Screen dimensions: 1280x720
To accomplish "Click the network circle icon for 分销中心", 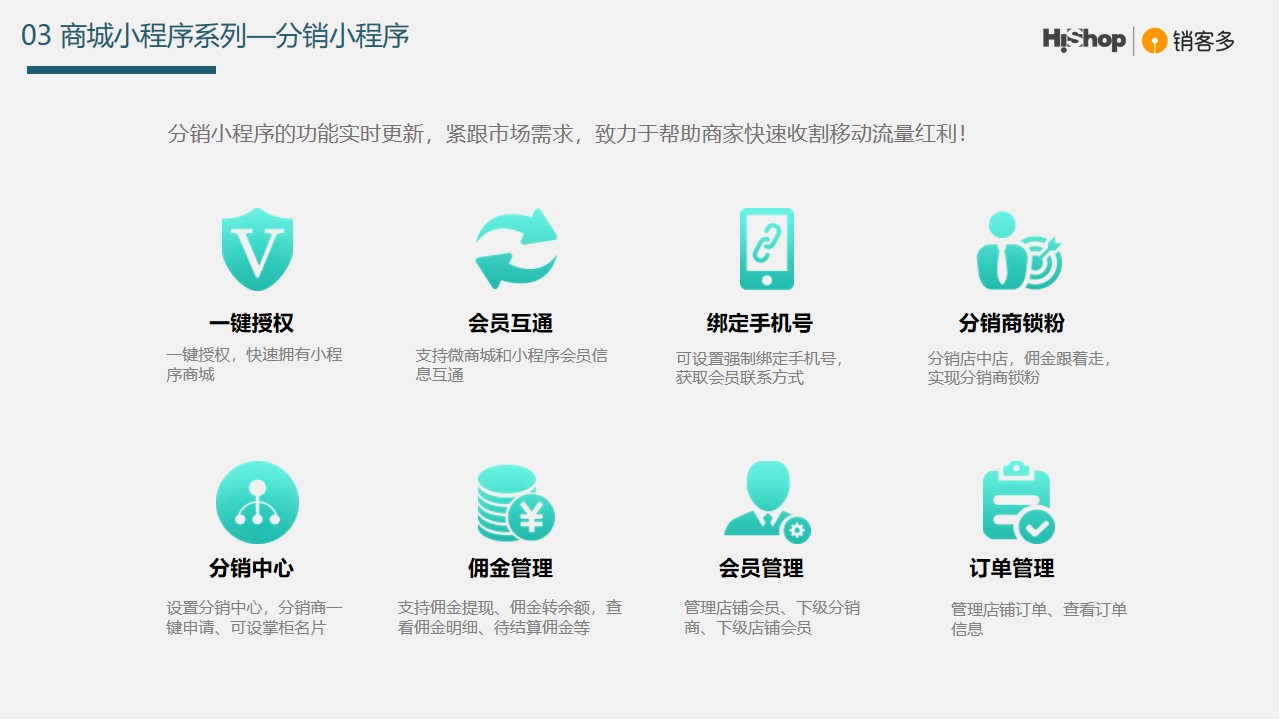I will 257,502.
